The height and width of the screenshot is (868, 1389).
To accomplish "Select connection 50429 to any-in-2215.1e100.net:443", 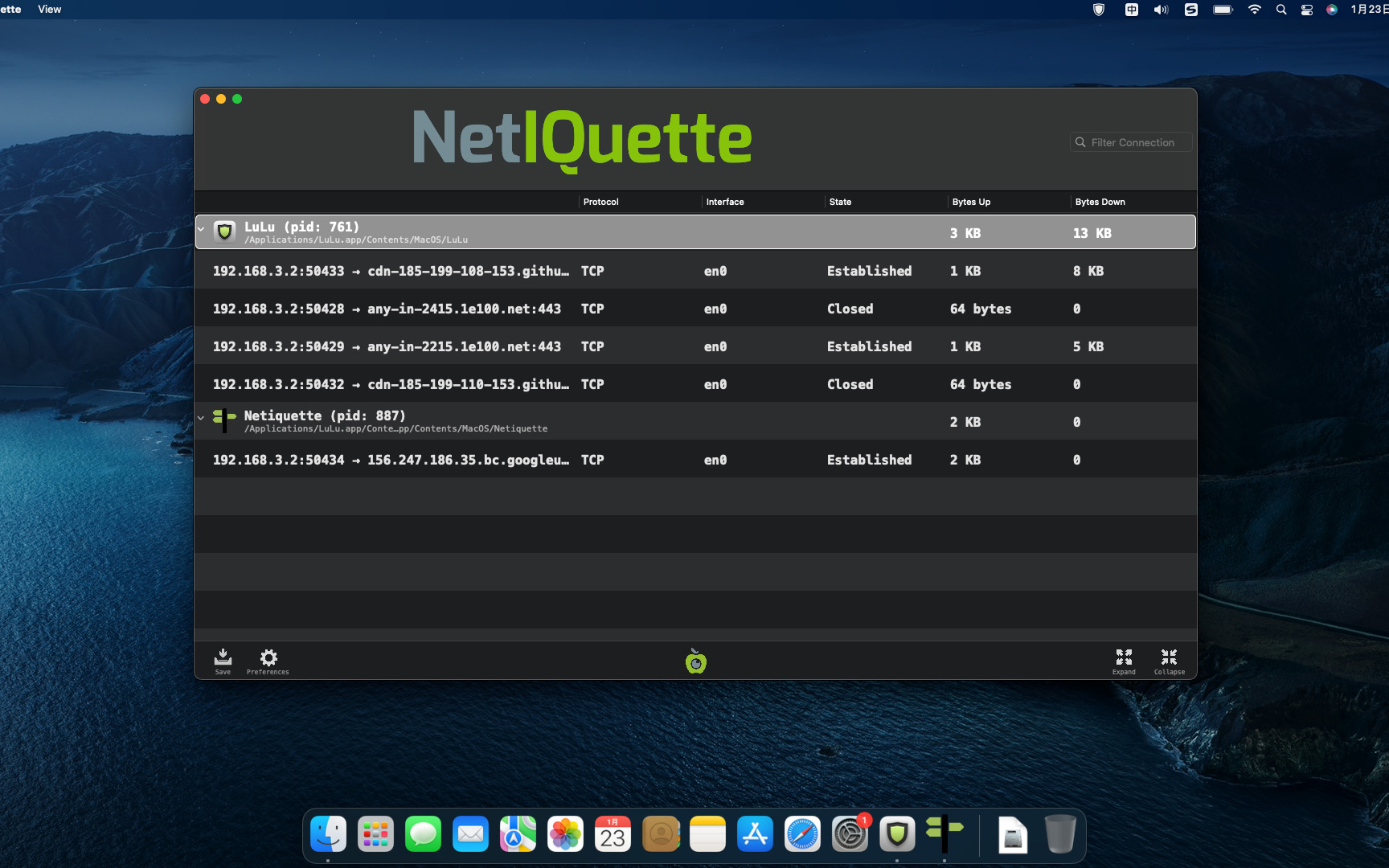I will click(x=695, y=346).
